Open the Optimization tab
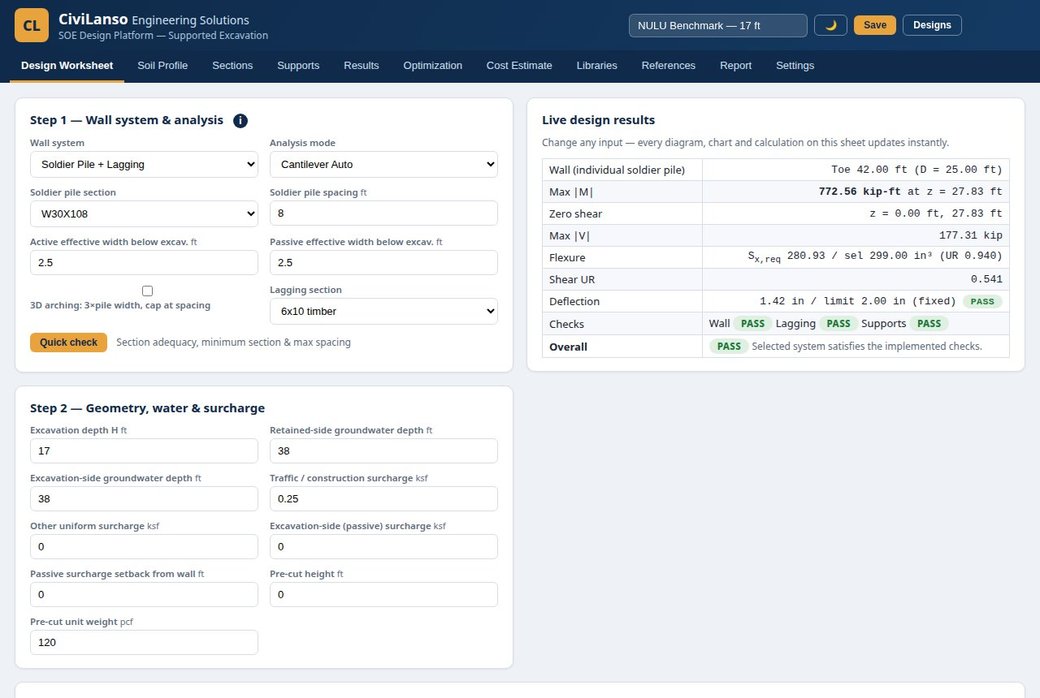 (432, 66)
